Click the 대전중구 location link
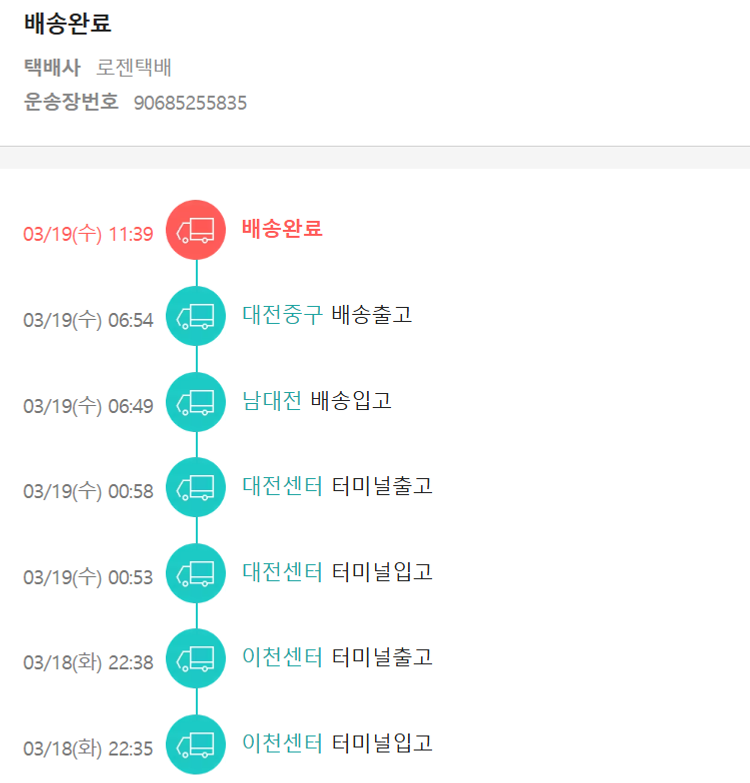The width and height of the screenshot is (750, 783). click(x=282, y=314)
